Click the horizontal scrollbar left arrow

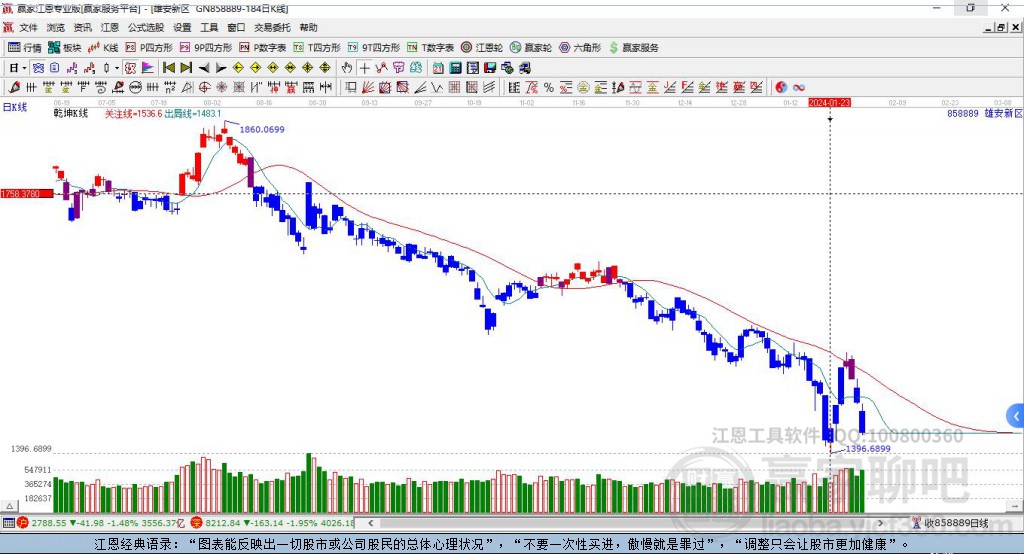371,523
